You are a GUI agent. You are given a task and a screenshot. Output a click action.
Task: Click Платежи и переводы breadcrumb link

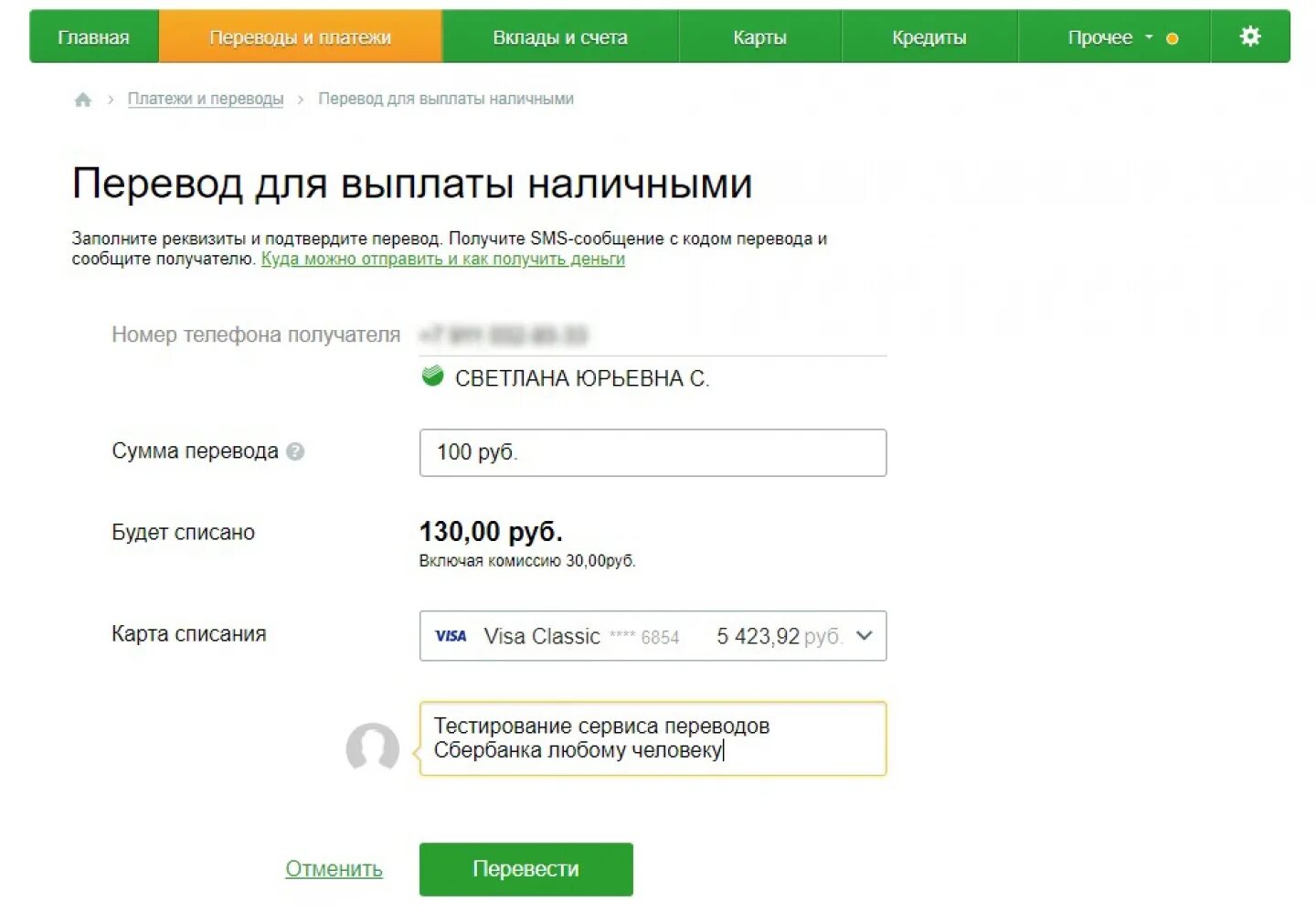[x=205, y=99]
